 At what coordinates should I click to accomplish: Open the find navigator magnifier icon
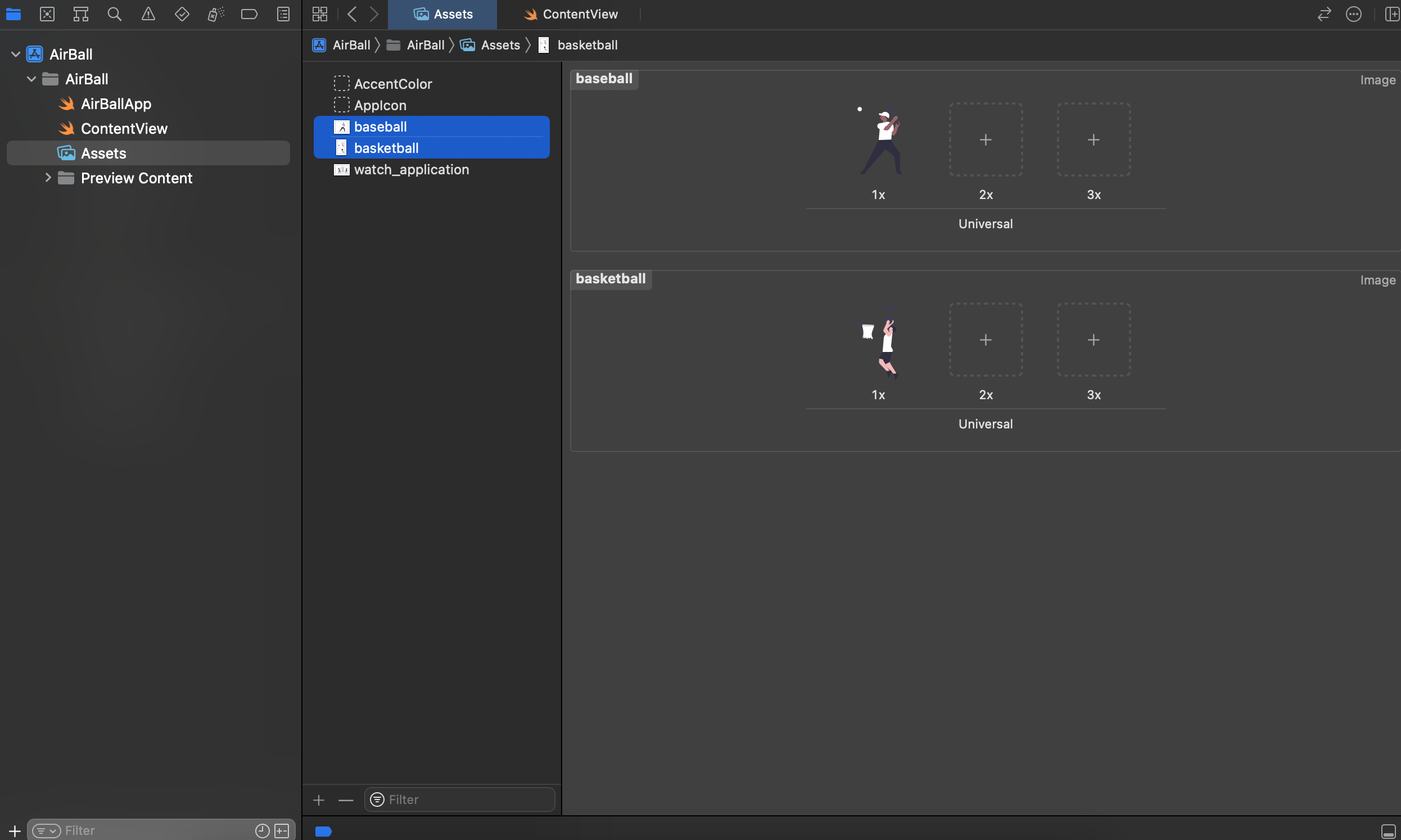coord(114,14)
